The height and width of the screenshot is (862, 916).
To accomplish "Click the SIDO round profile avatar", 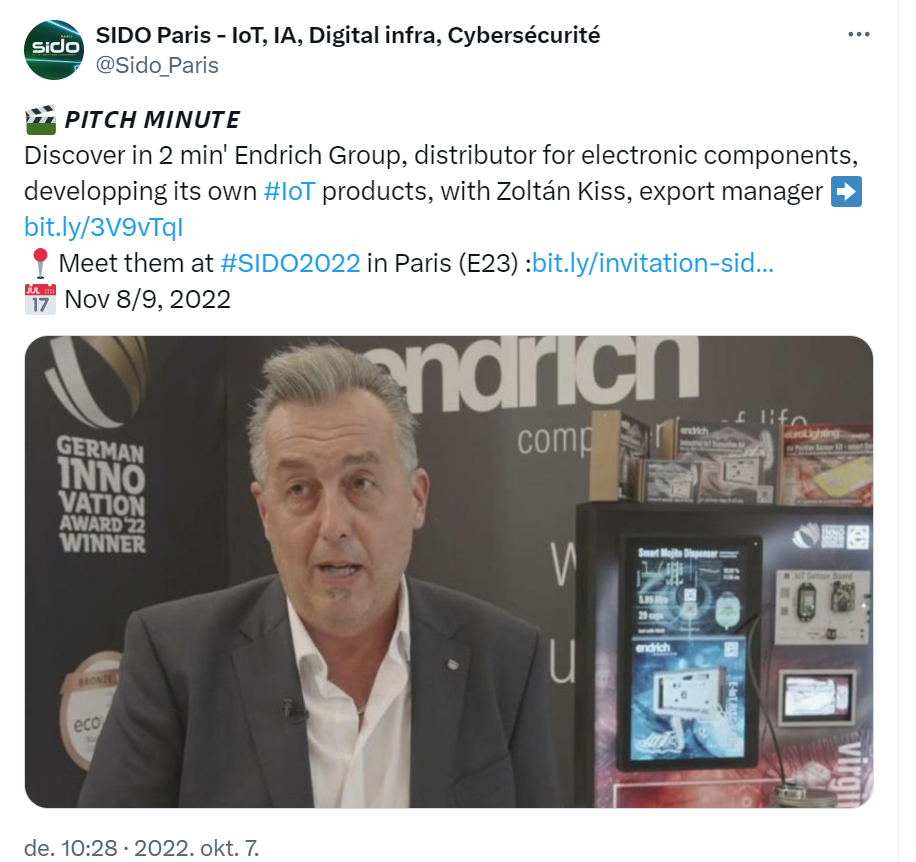I will pyautogui.click(x=54, y=50).
